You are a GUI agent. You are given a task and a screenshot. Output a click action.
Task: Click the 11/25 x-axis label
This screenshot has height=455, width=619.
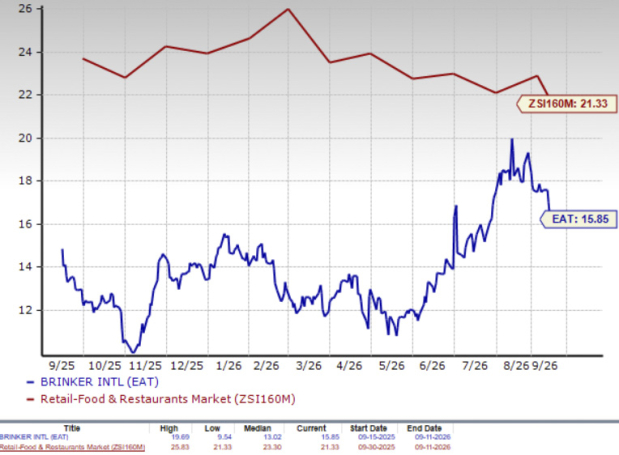[146, 366]
